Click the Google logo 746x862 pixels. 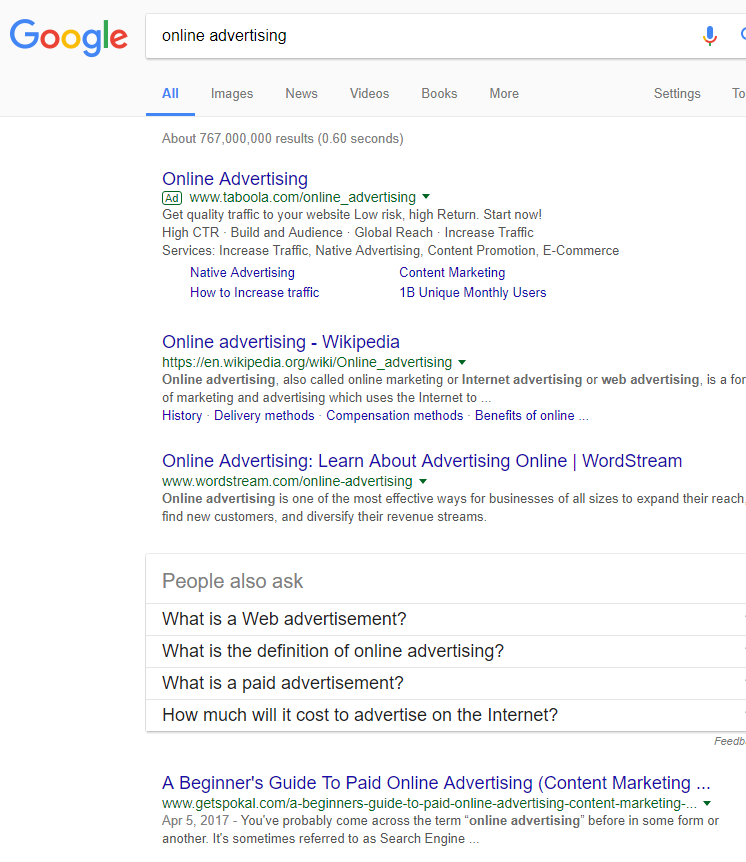pos(69,37)
